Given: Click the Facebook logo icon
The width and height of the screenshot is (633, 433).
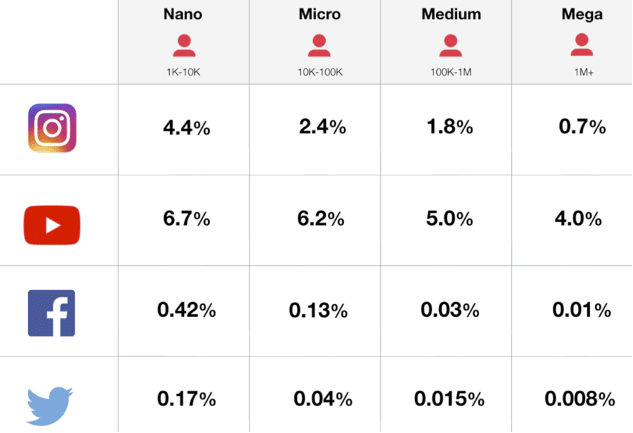Looking at the screenshot, I should pyautogui.click(x=51, y=313).
